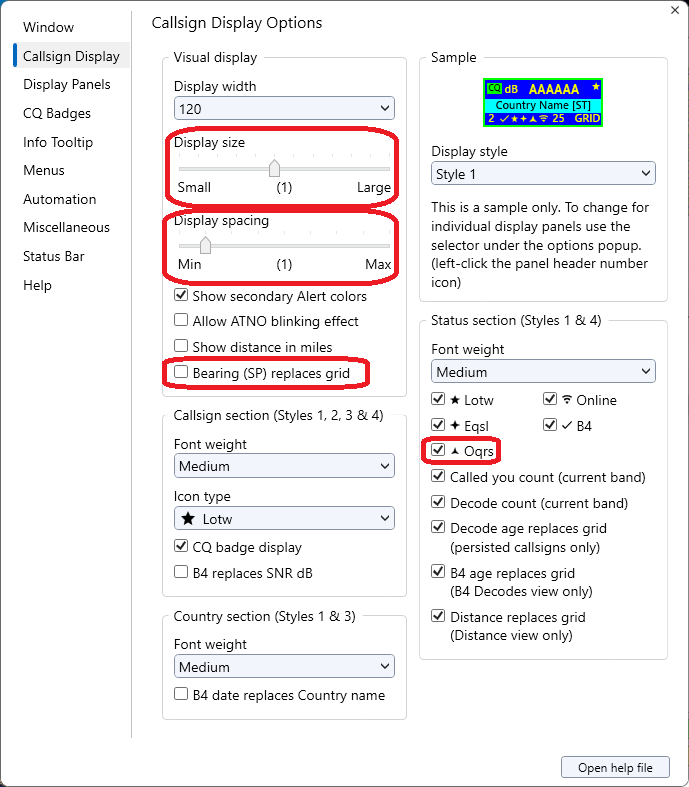Image resolution: width=689 pixels, height=787 pixels.
Task: Click the 'Visual display' group label
Action: point(215,58)
